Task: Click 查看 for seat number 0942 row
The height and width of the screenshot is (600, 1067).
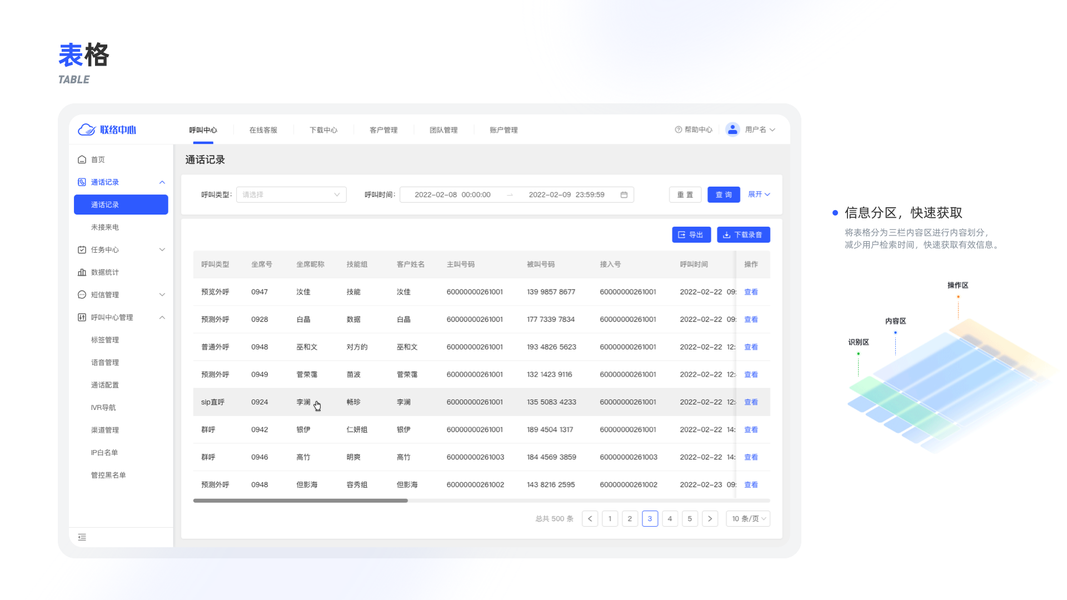Action: 751,429
